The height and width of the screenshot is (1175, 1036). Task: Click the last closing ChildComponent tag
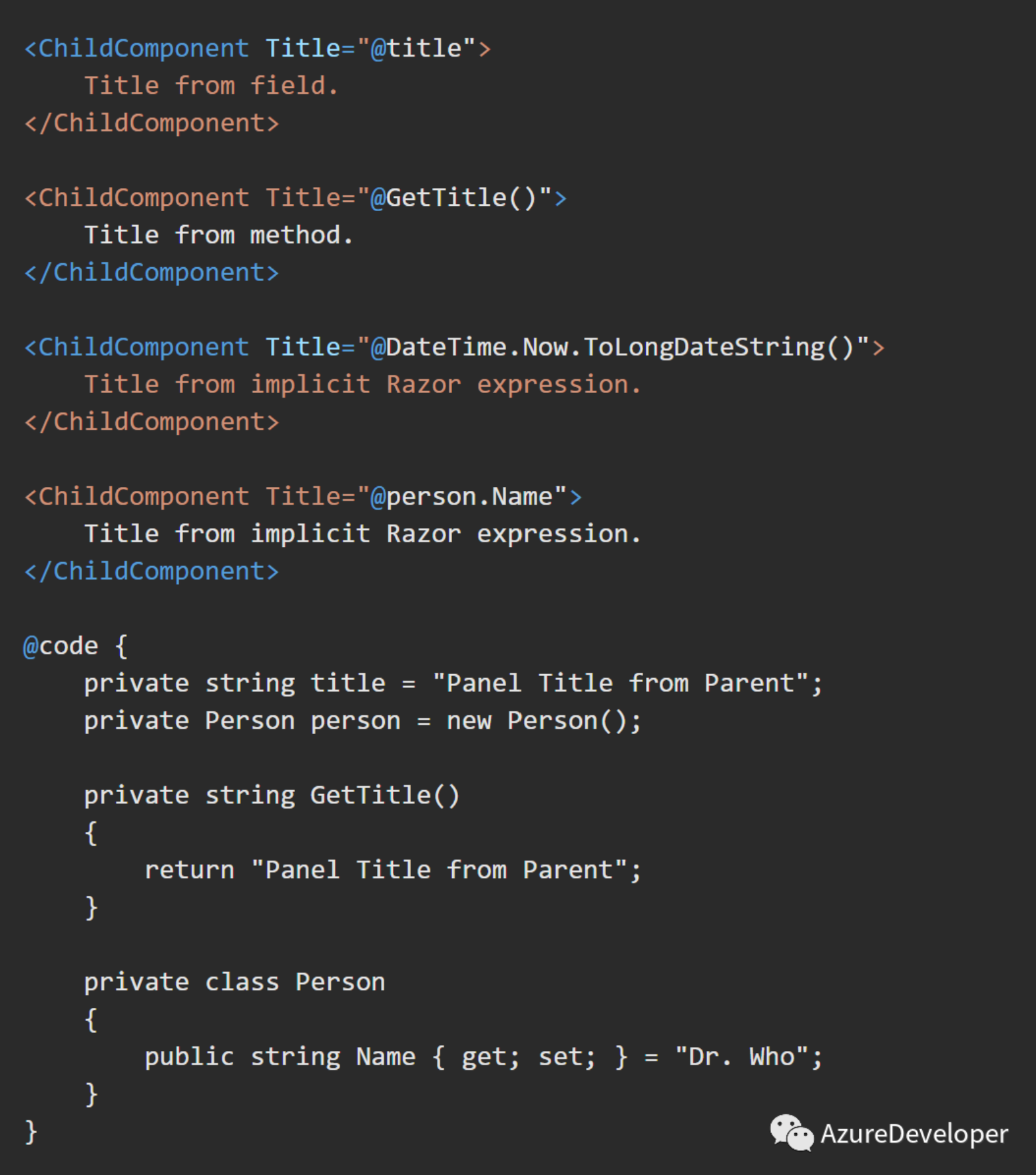tap(151, 572)
